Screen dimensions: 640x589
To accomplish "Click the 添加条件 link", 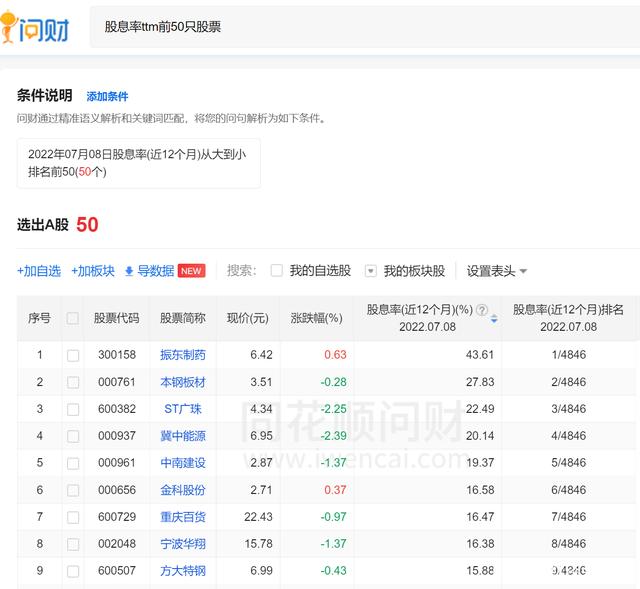I will tap(107, 97).
